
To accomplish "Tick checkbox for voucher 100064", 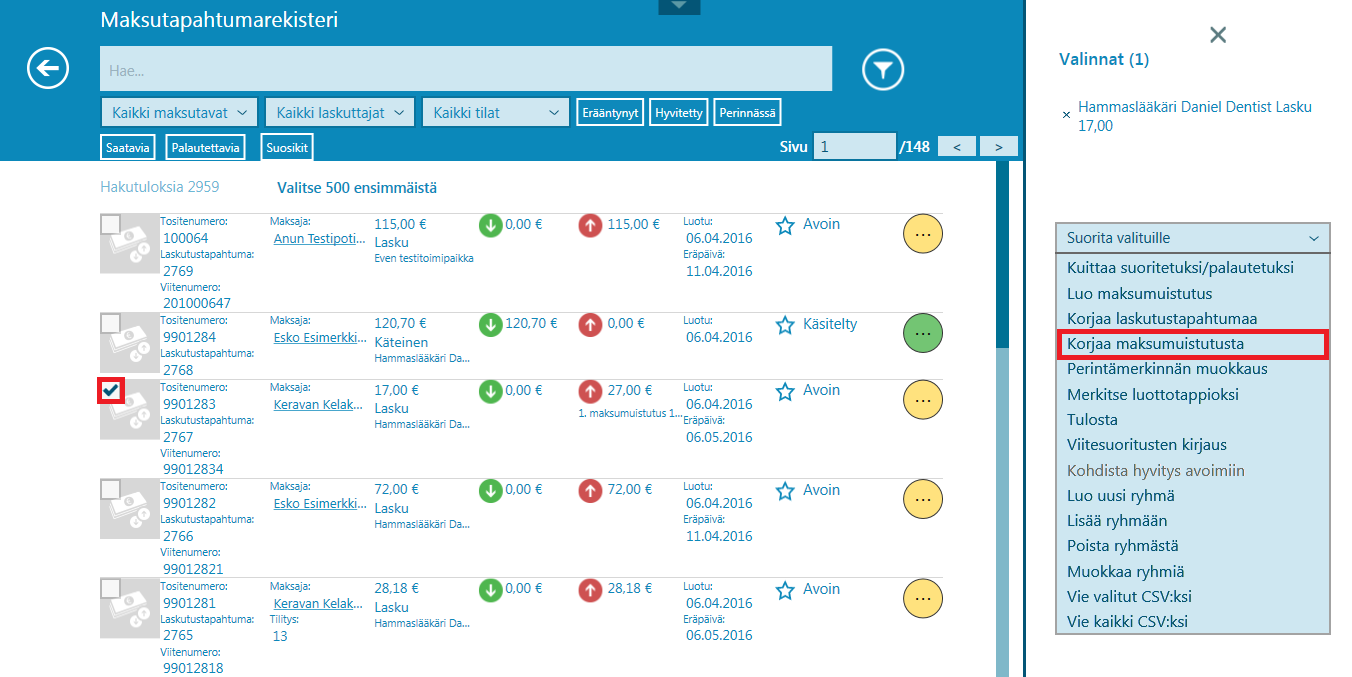I will click(x=110, y=224).
